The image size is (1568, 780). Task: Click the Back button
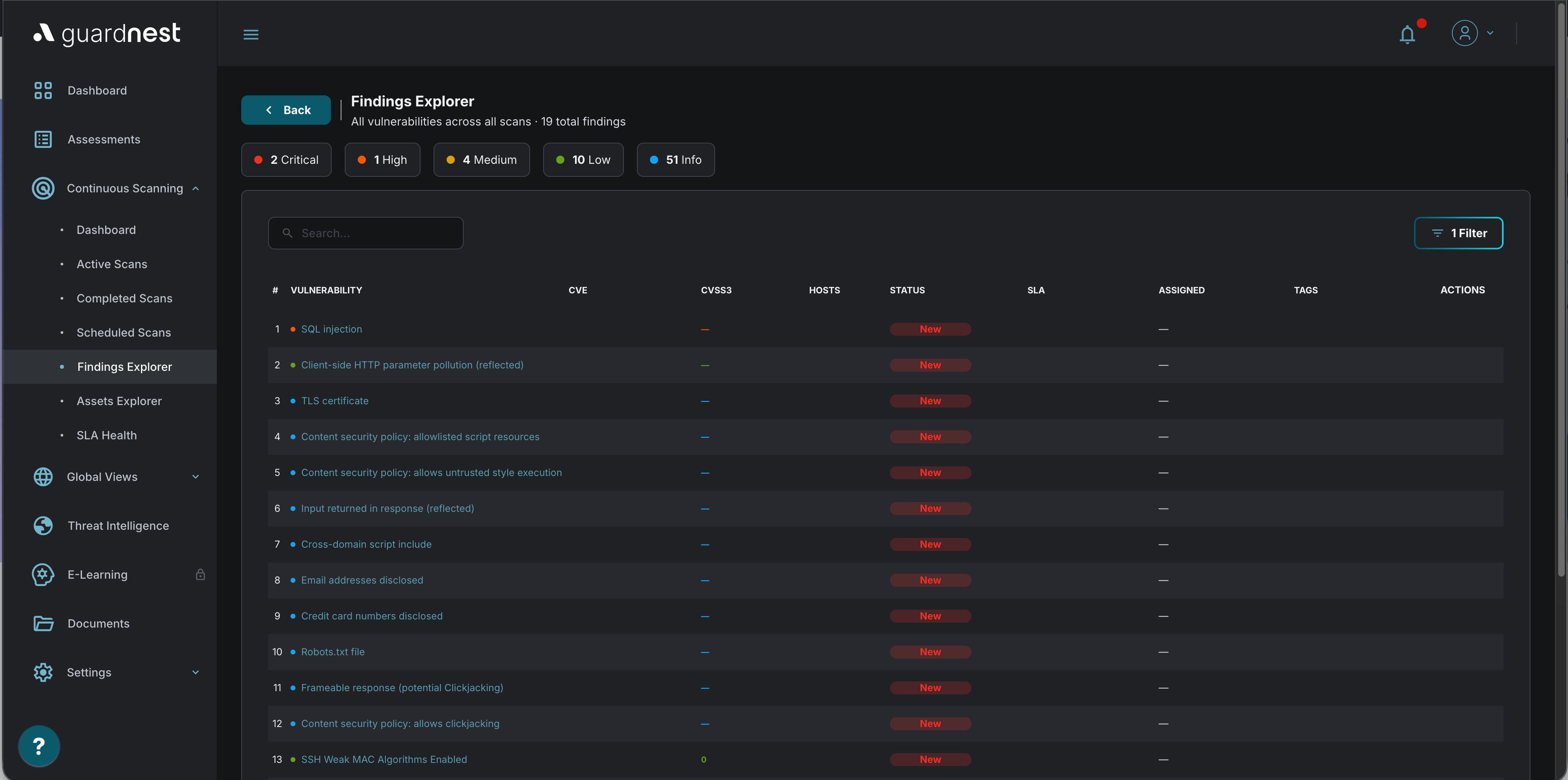[x=285, y=110]
